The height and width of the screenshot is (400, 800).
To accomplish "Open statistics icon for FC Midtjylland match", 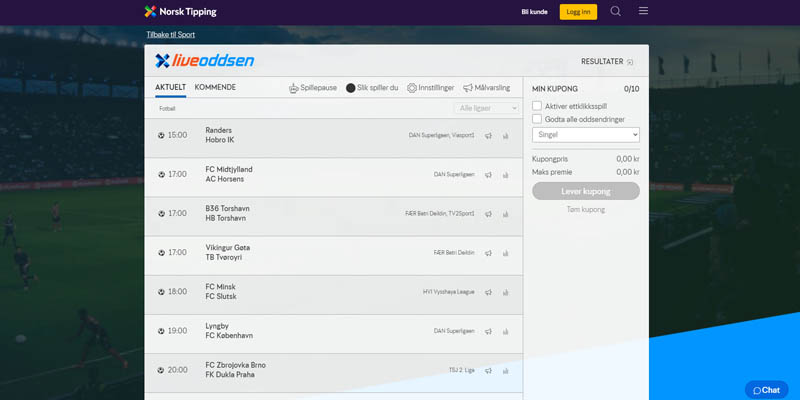I will (x=506, y=174).
